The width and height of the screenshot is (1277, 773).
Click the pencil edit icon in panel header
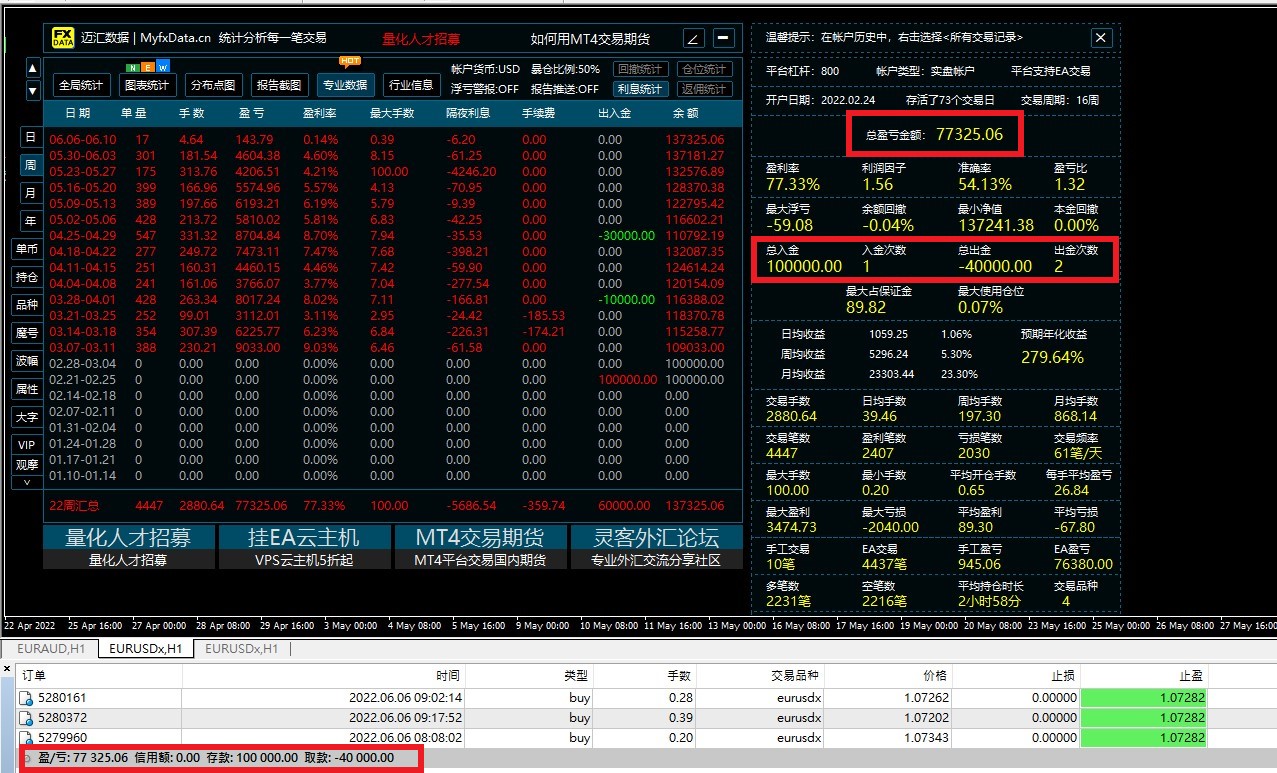point(694,39)
